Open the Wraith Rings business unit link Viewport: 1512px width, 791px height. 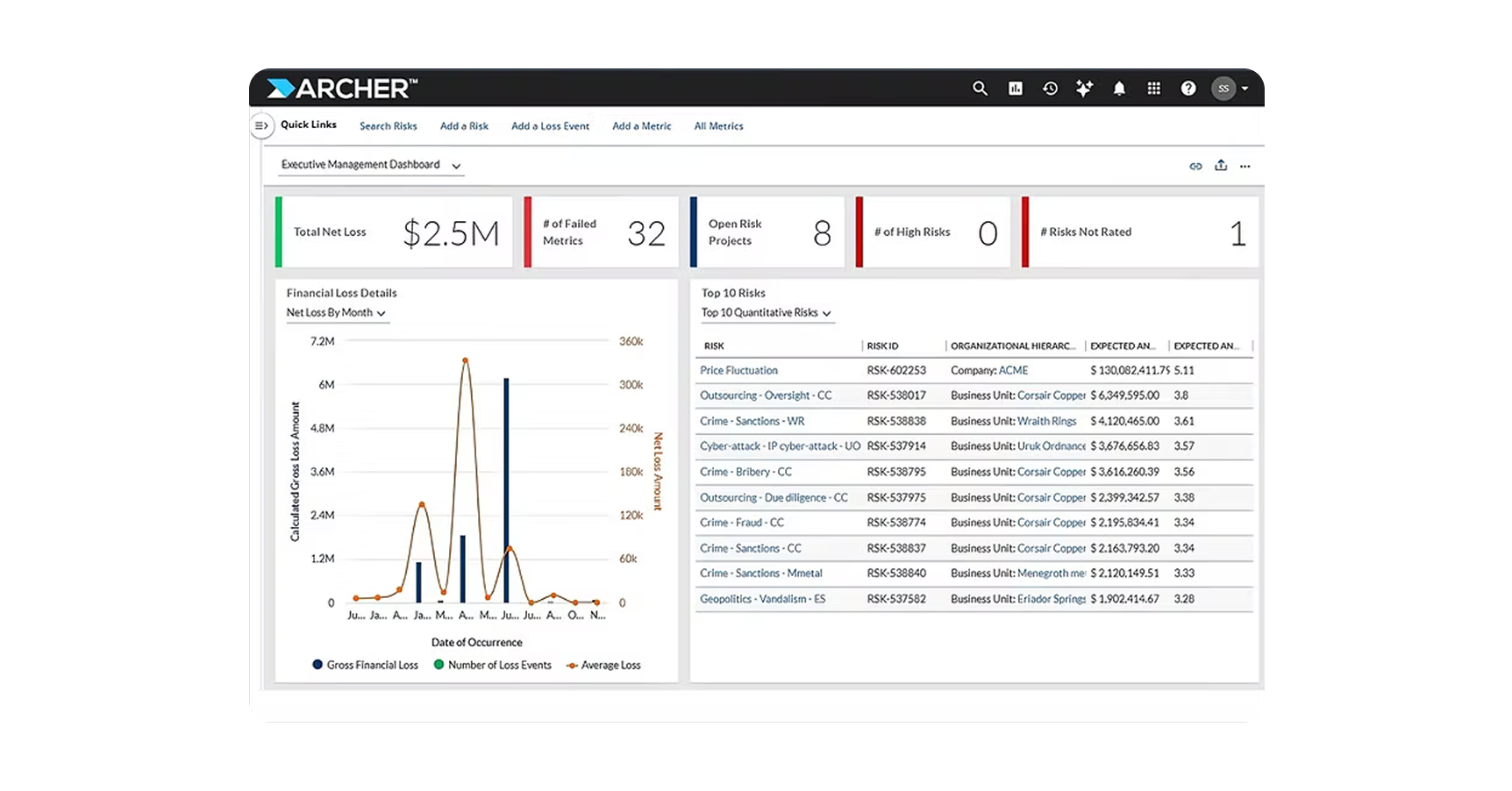pos(1046,422)
